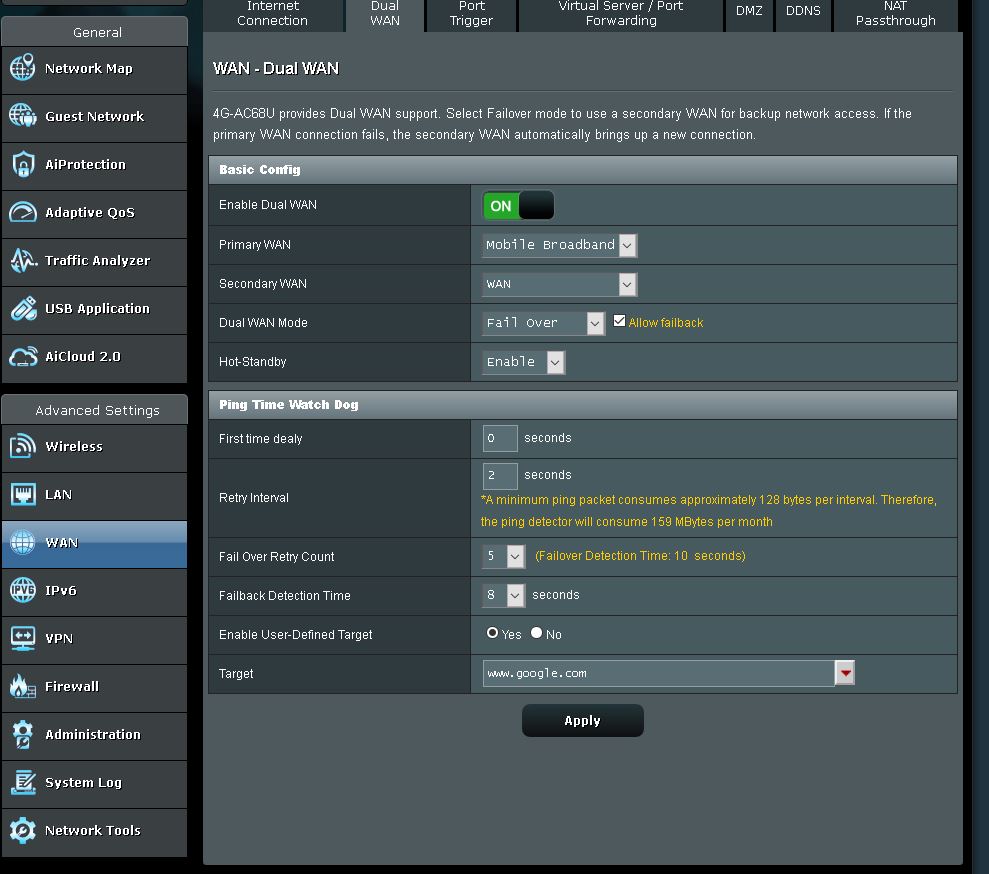Select No for User-Defined Target
Screen dimensions: 989x874
[x=537, y=633]
